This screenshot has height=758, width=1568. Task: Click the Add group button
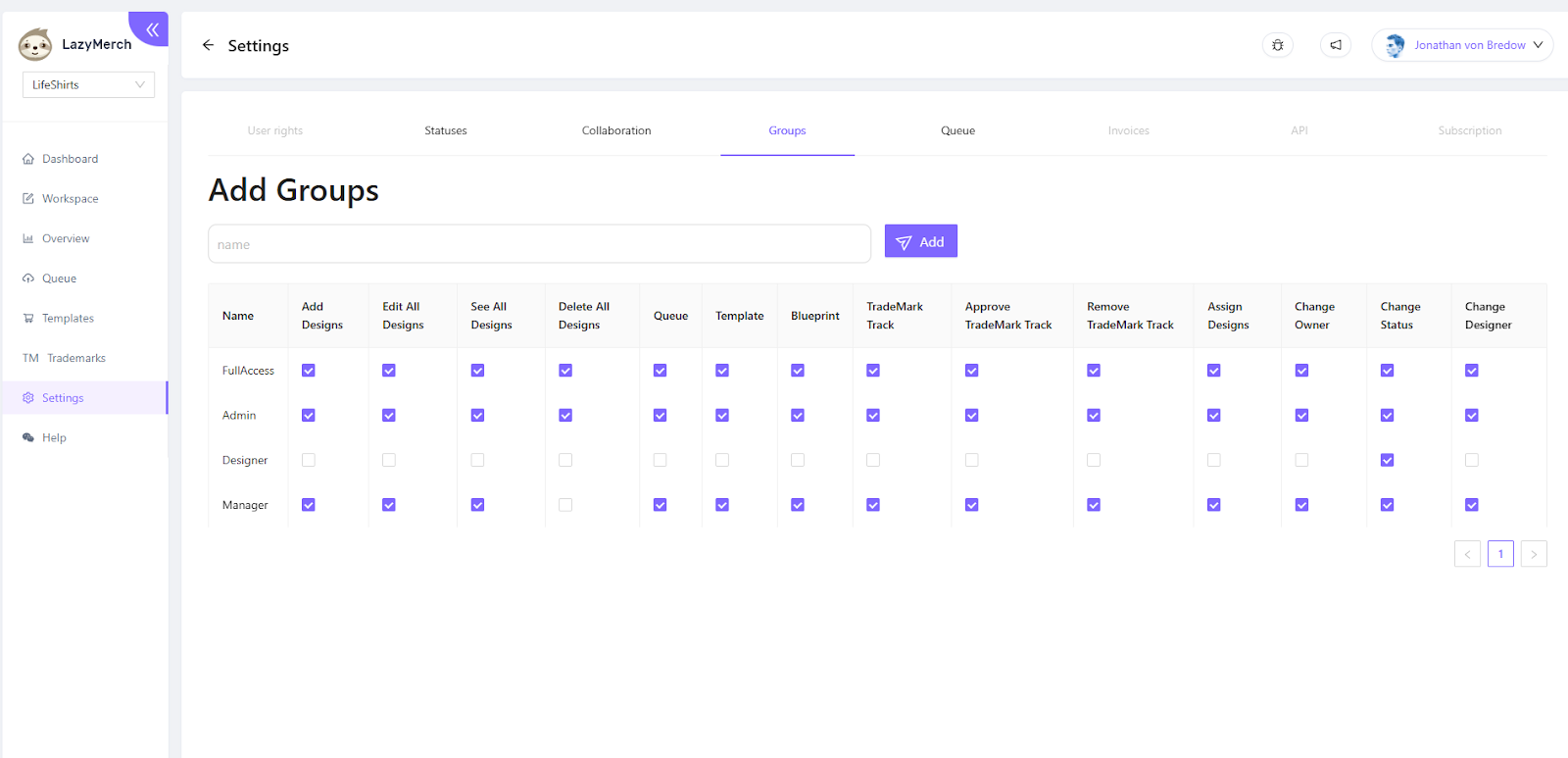921,241
